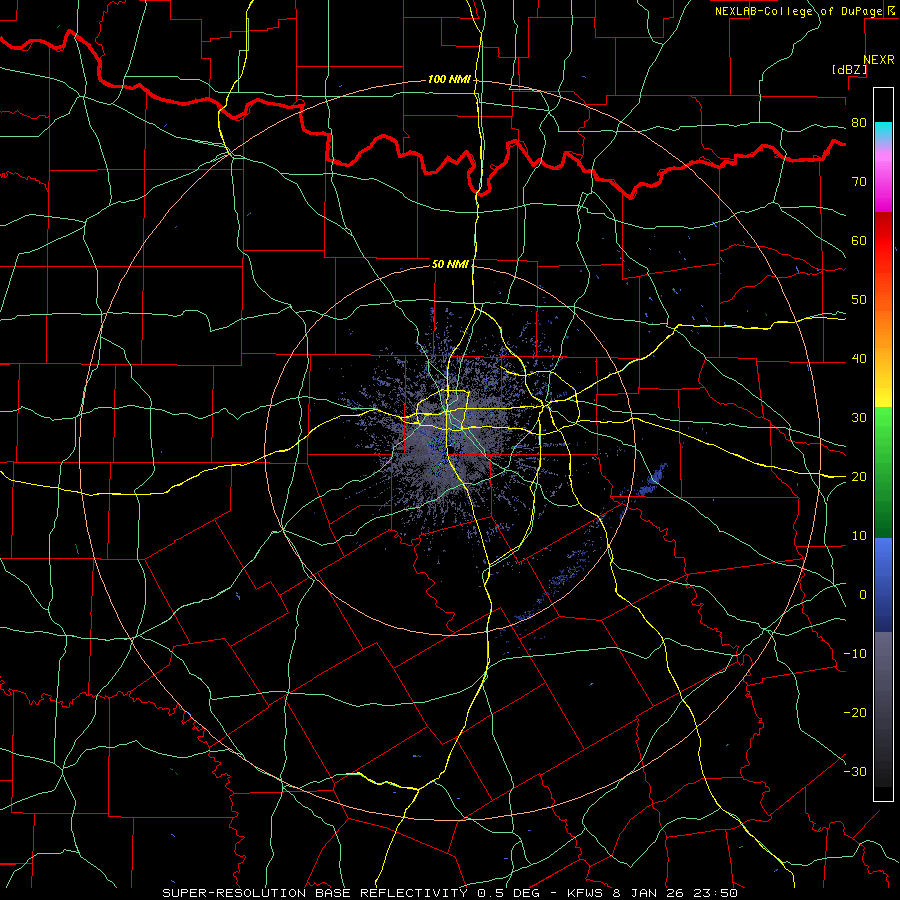Click the NEXR label above the legend
The image size is (900, 900).
878,60
